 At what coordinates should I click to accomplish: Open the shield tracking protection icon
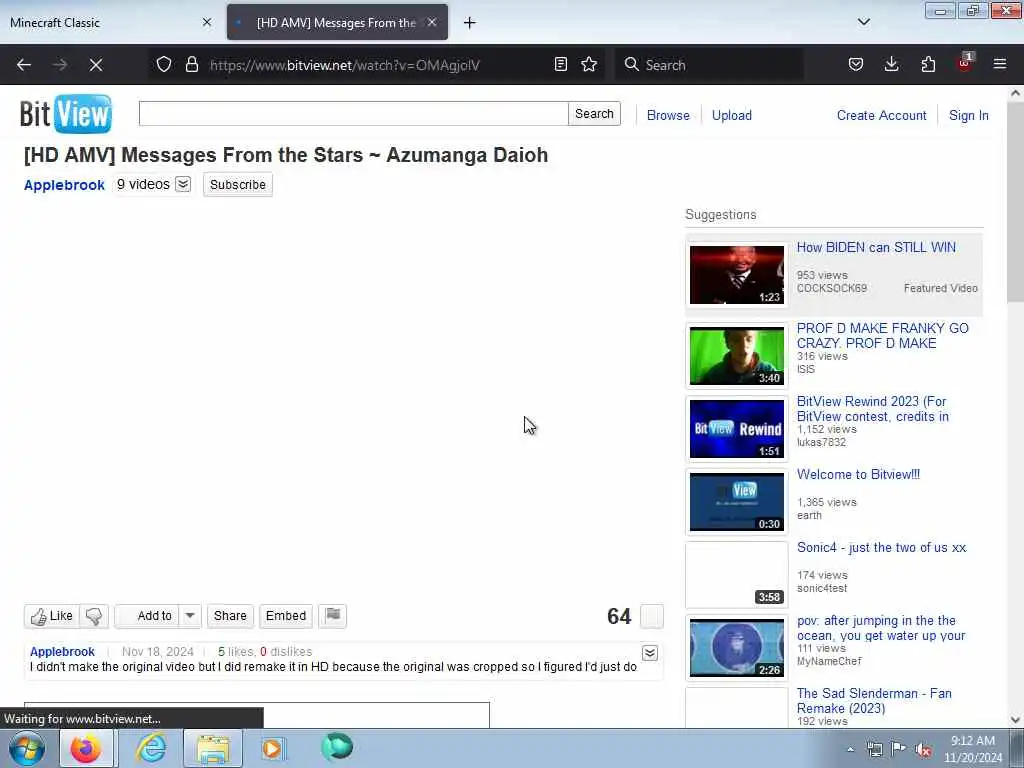(x=164, y=64)
